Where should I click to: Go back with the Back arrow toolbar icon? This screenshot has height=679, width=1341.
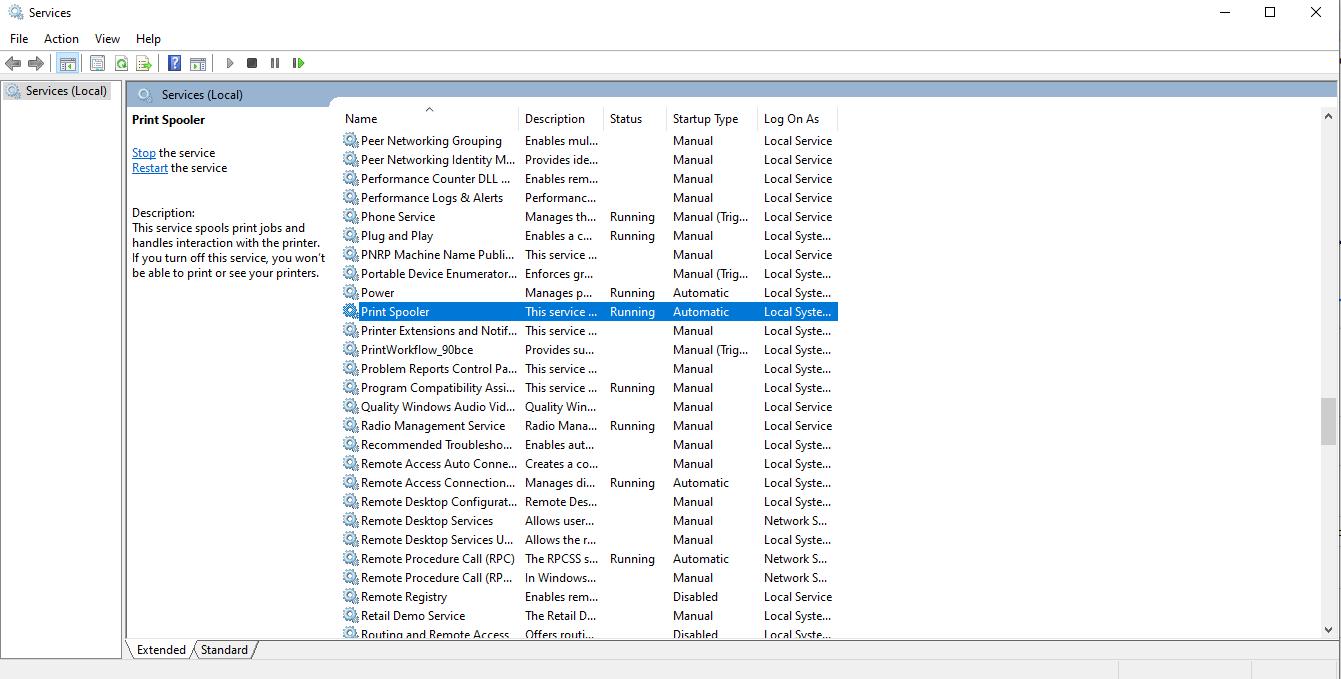[13, 63]
